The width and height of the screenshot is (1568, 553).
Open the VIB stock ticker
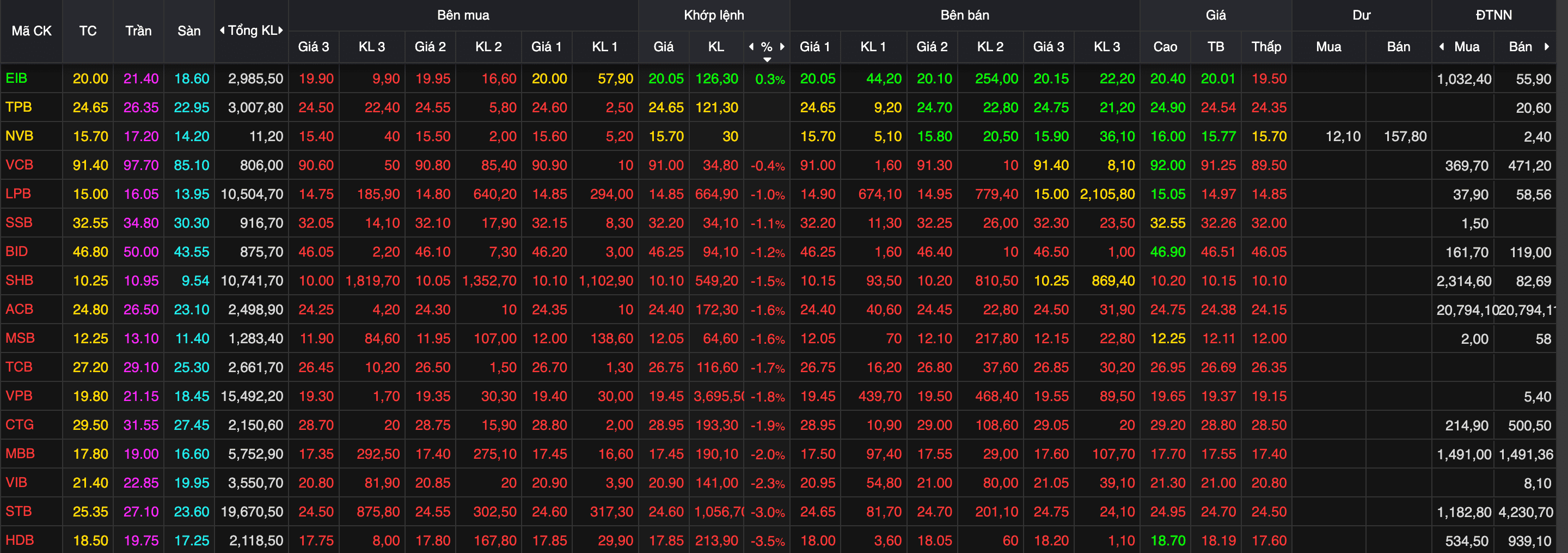(x=16, y=482)
